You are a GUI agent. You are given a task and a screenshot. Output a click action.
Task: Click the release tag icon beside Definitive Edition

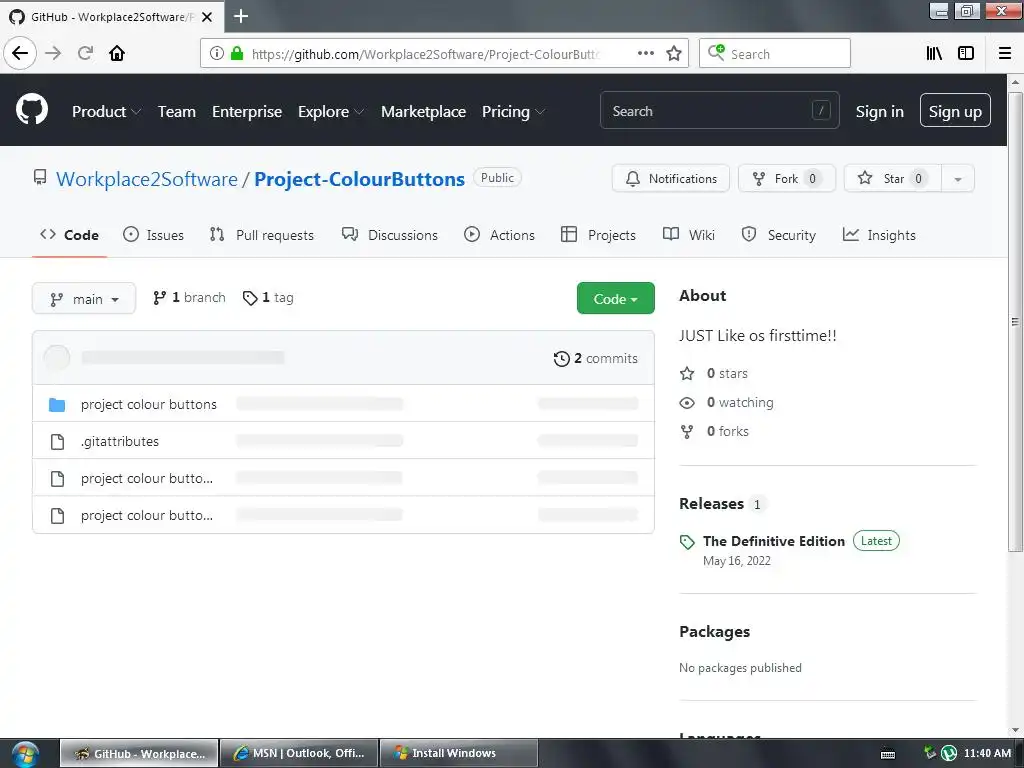pyautogui.click(x=687, y=542)
